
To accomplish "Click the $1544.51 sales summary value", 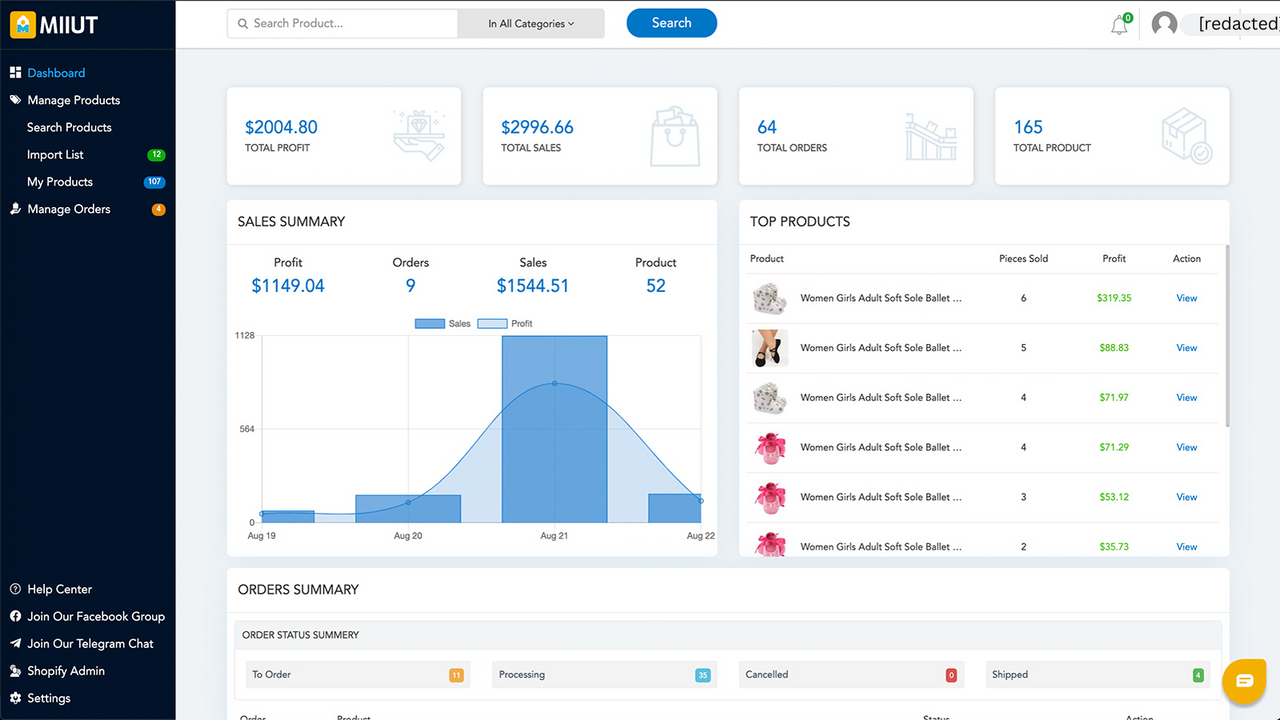I will (533, 286).
